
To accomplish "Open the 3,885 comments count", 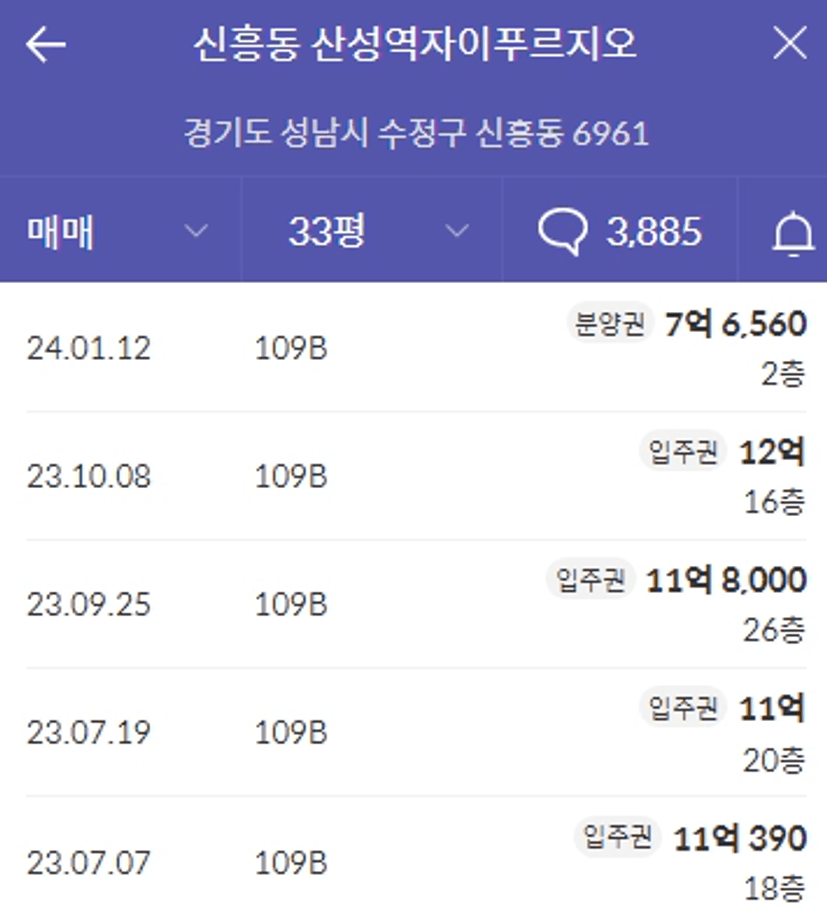I will click(x=654, y=232).
